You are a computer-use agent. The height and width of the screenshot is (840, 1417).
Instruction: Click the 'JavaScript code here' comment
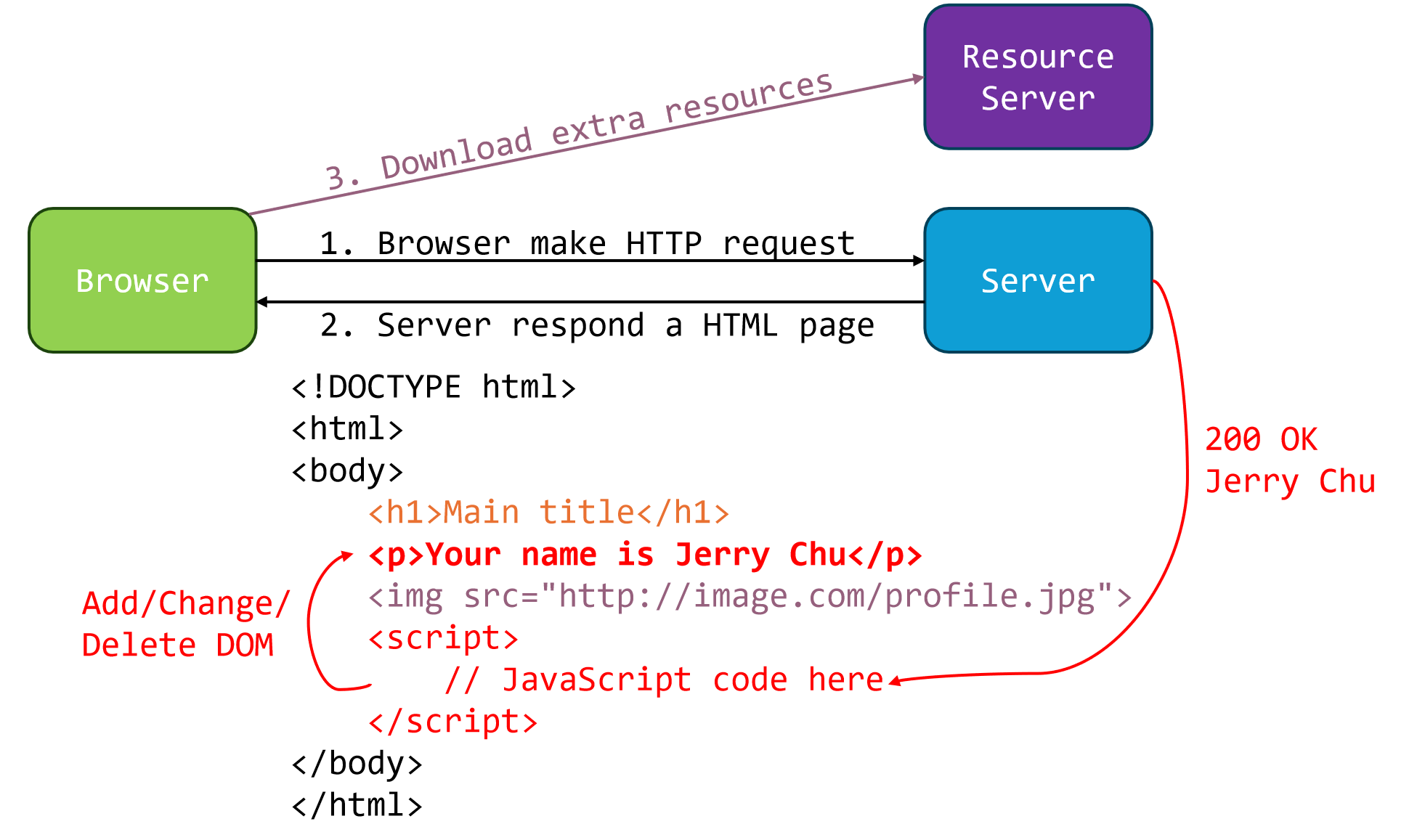pos(664,680)
